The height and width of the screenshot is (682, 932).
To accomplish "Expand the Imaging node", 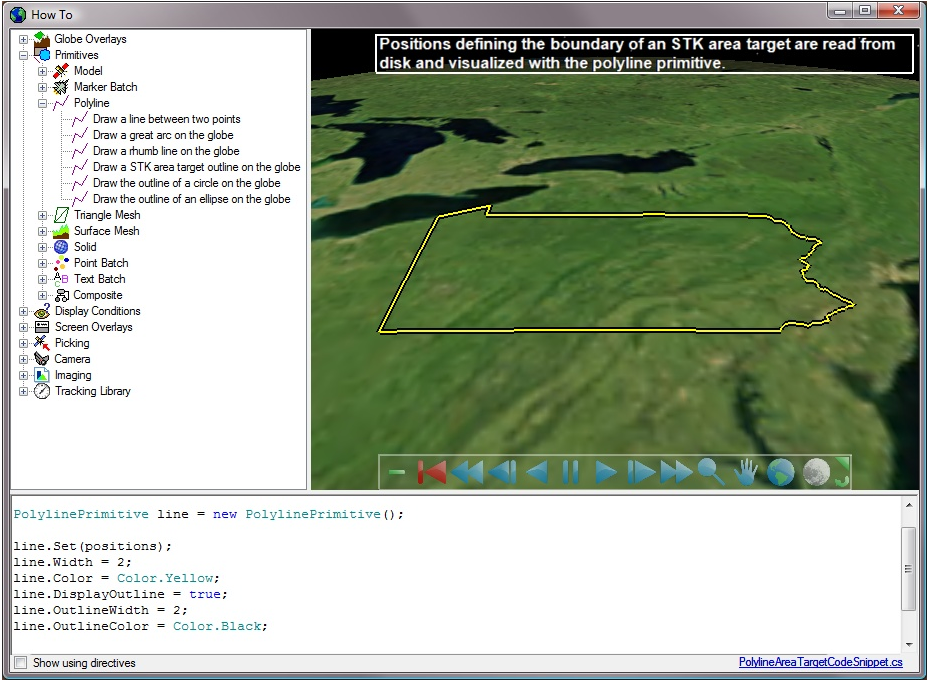I will pyautogui.click(x=23, y=376).
